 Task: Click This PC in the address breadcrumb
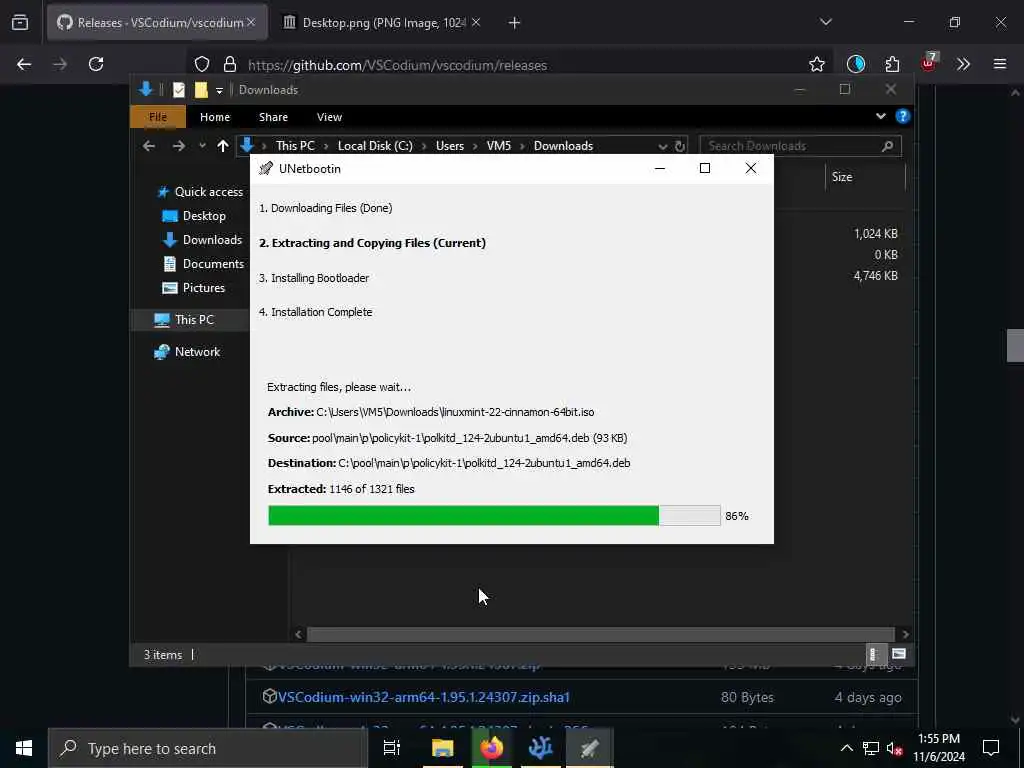pos(295,146)
